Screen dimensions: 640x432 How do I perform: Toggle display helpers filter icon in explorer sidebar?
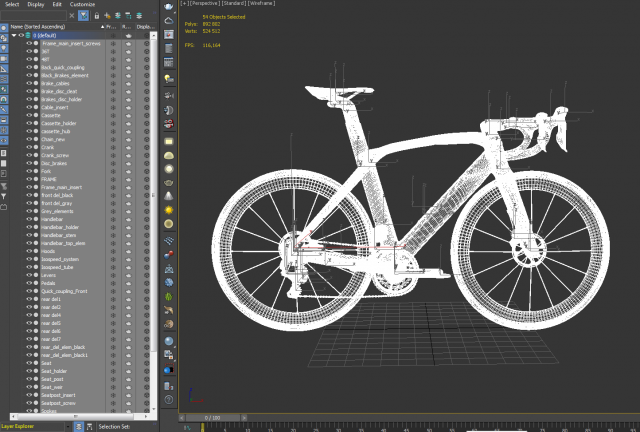click(x=4, y=69)
